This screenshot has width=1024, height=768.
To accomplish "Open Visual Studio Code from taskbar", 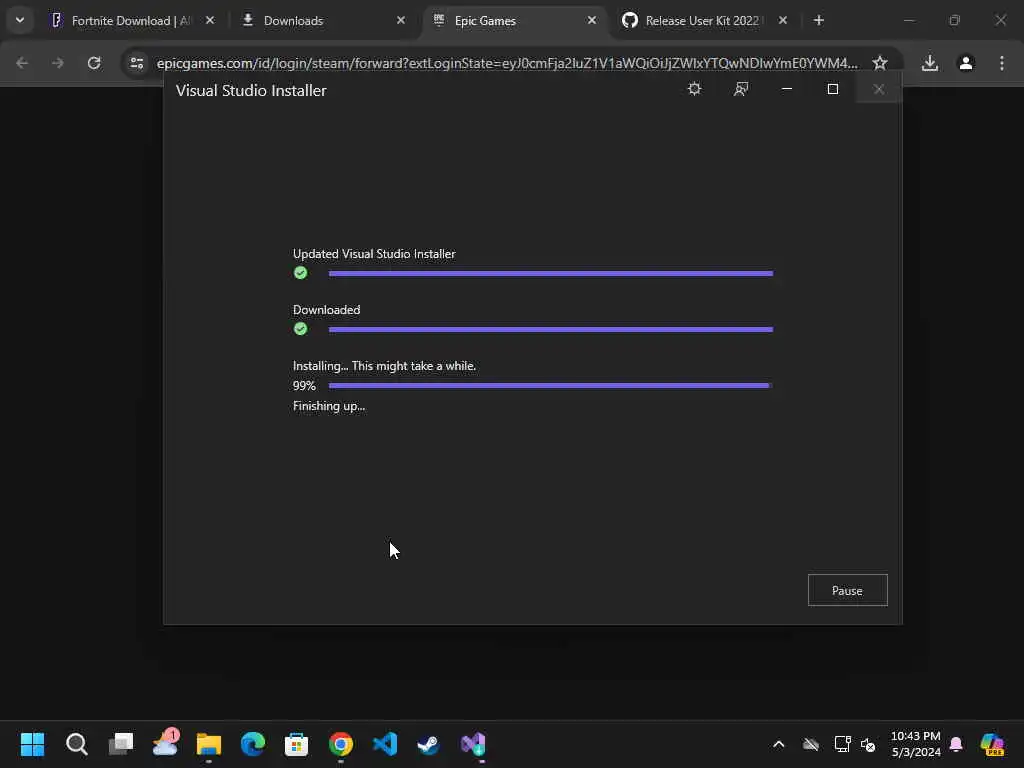I will [x=385, y=744].
